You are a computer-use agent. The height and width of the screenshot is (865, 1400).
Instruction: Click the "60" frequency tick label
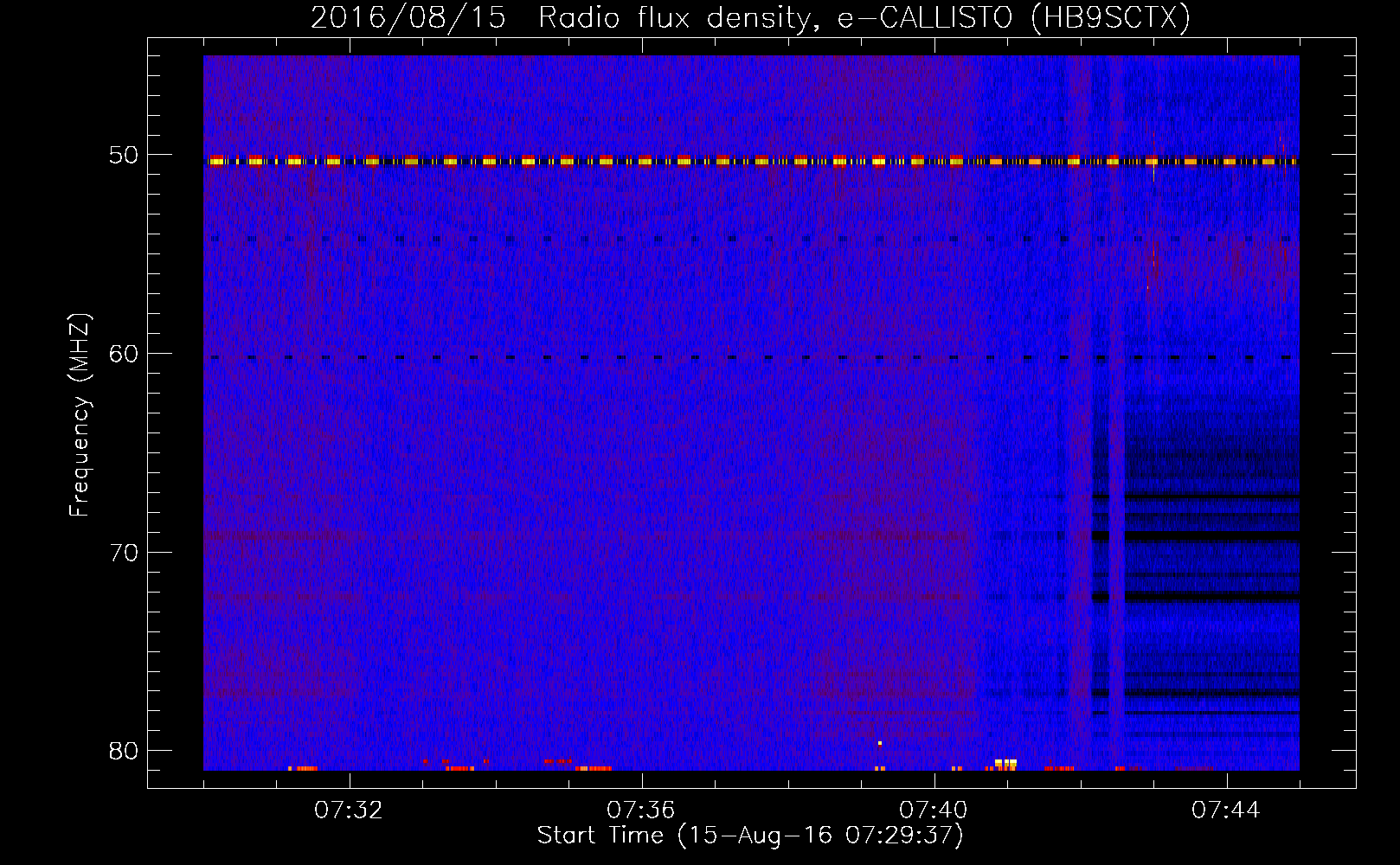click(x=124, y=353)
